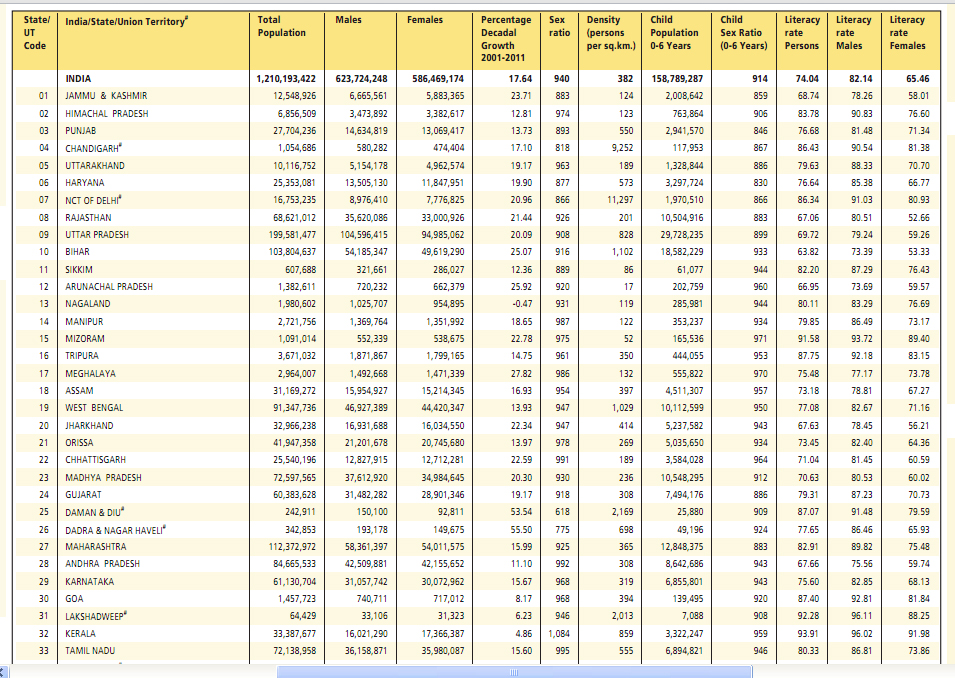Click the 'Males' column header

pos(348,20)
